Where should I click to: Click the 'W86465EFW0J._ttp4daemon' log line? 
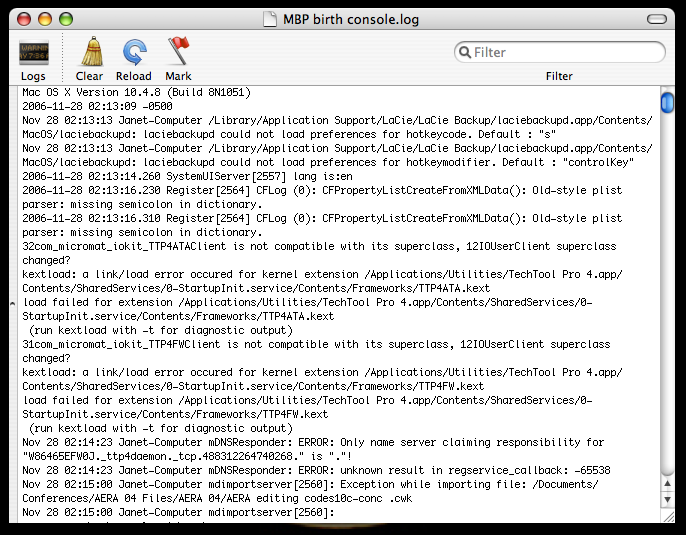187,456
